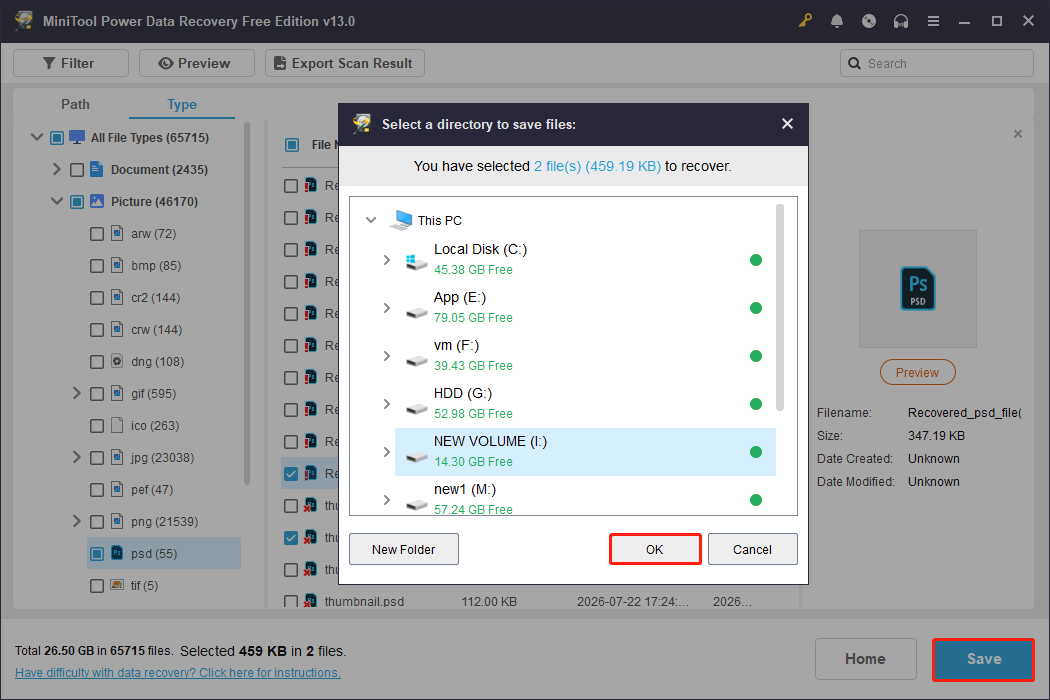Click the App (E:) drive icon
The height and width of the screenshot is (700, 1050).
tap(416, 312)
